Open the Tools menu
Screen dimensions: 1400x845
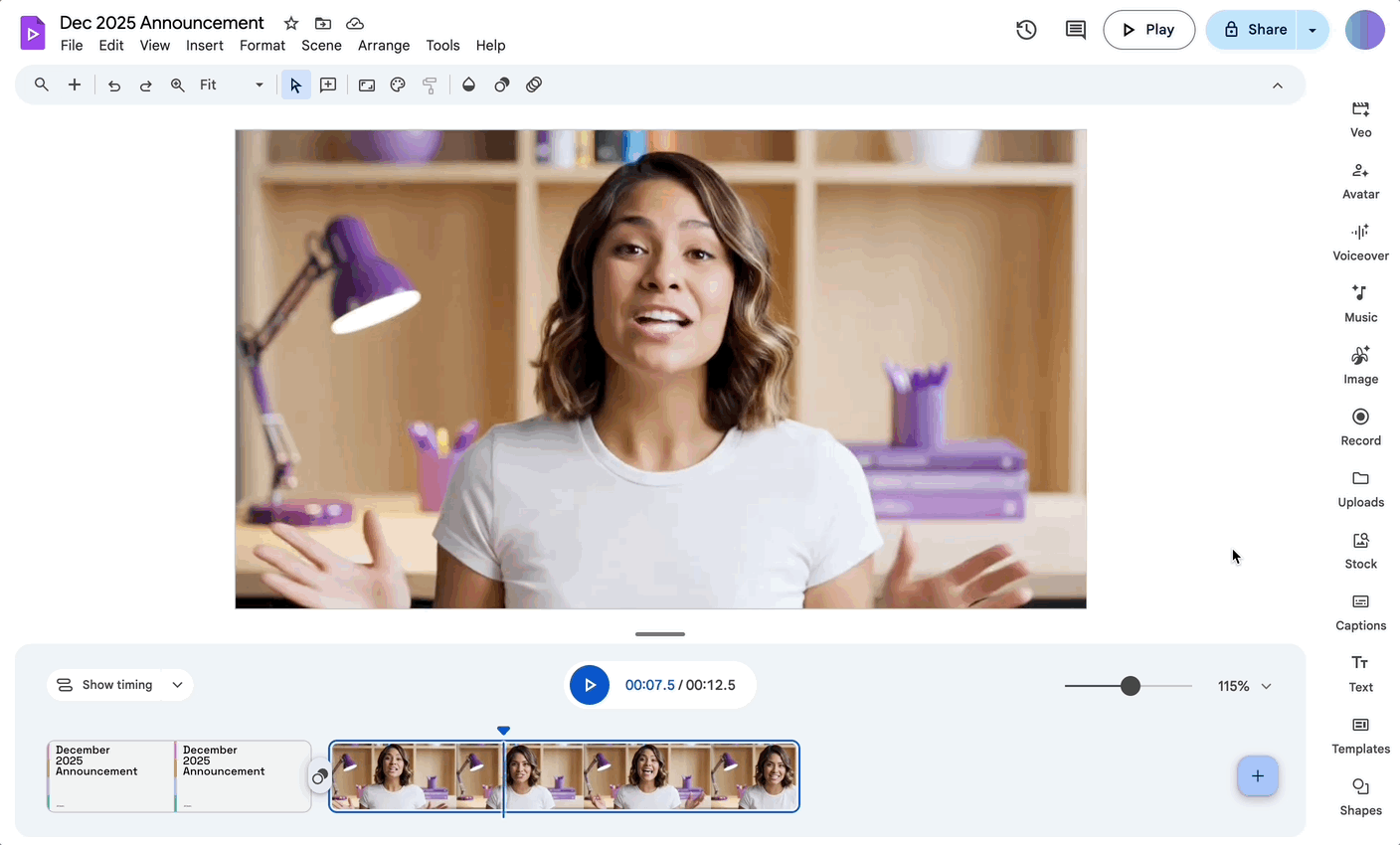[x=442, y=45]
